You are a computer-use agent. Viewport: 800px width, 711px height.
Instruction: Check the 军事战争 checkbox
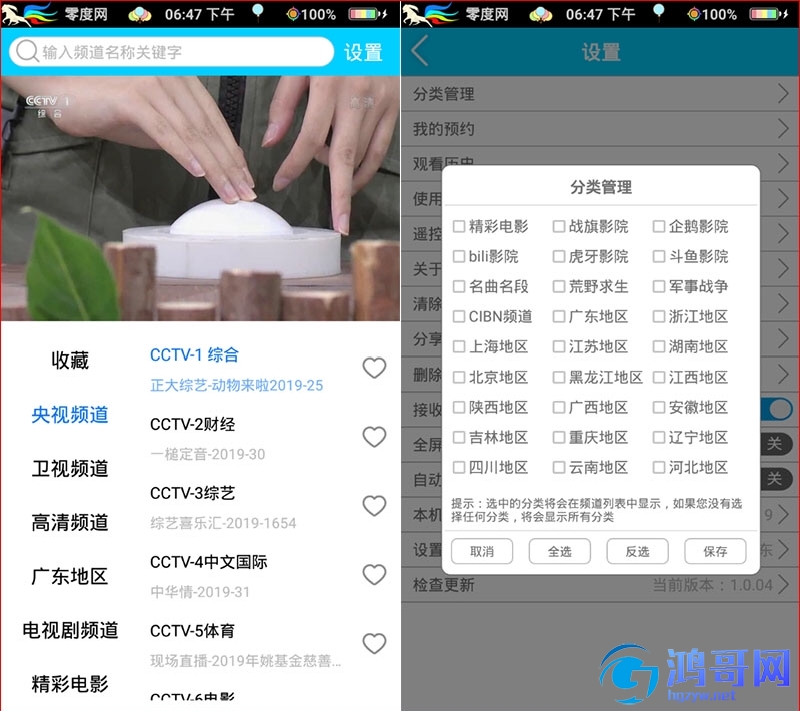[x=659, y=286]
